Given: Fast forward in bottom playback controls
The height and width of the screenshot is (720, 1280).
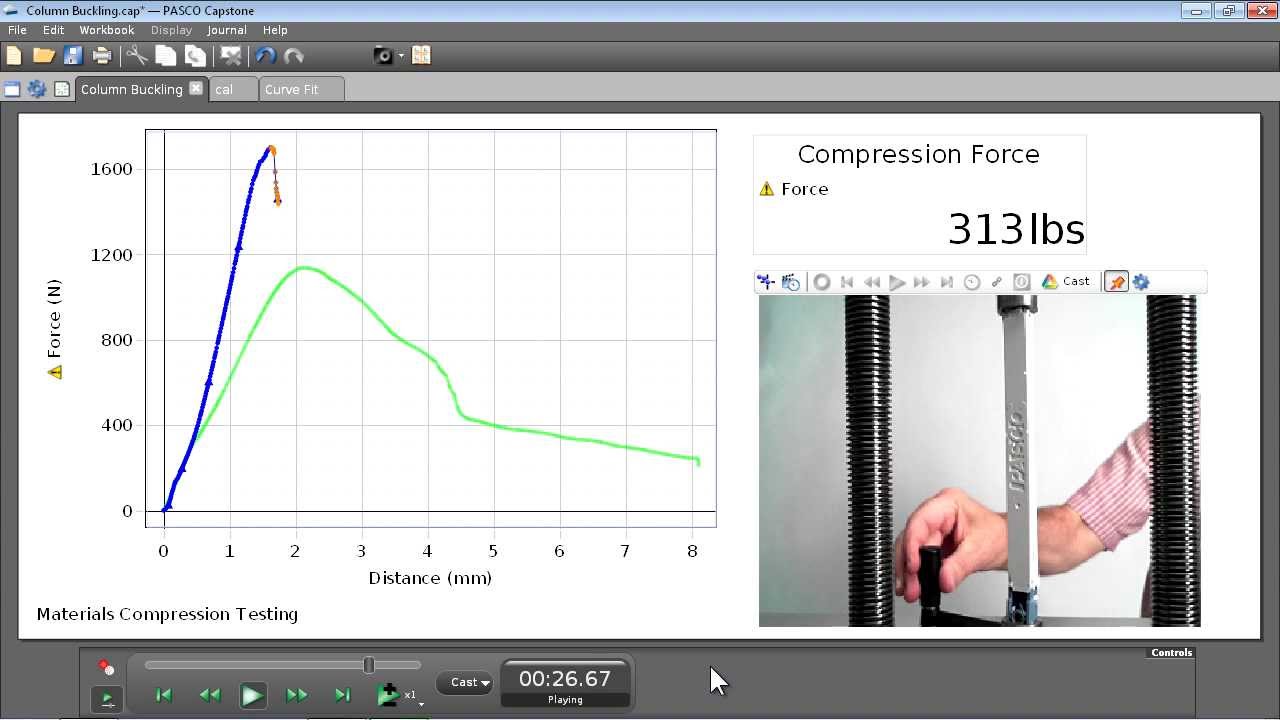Looking at the screenshot, I should [x=297, y=695].
